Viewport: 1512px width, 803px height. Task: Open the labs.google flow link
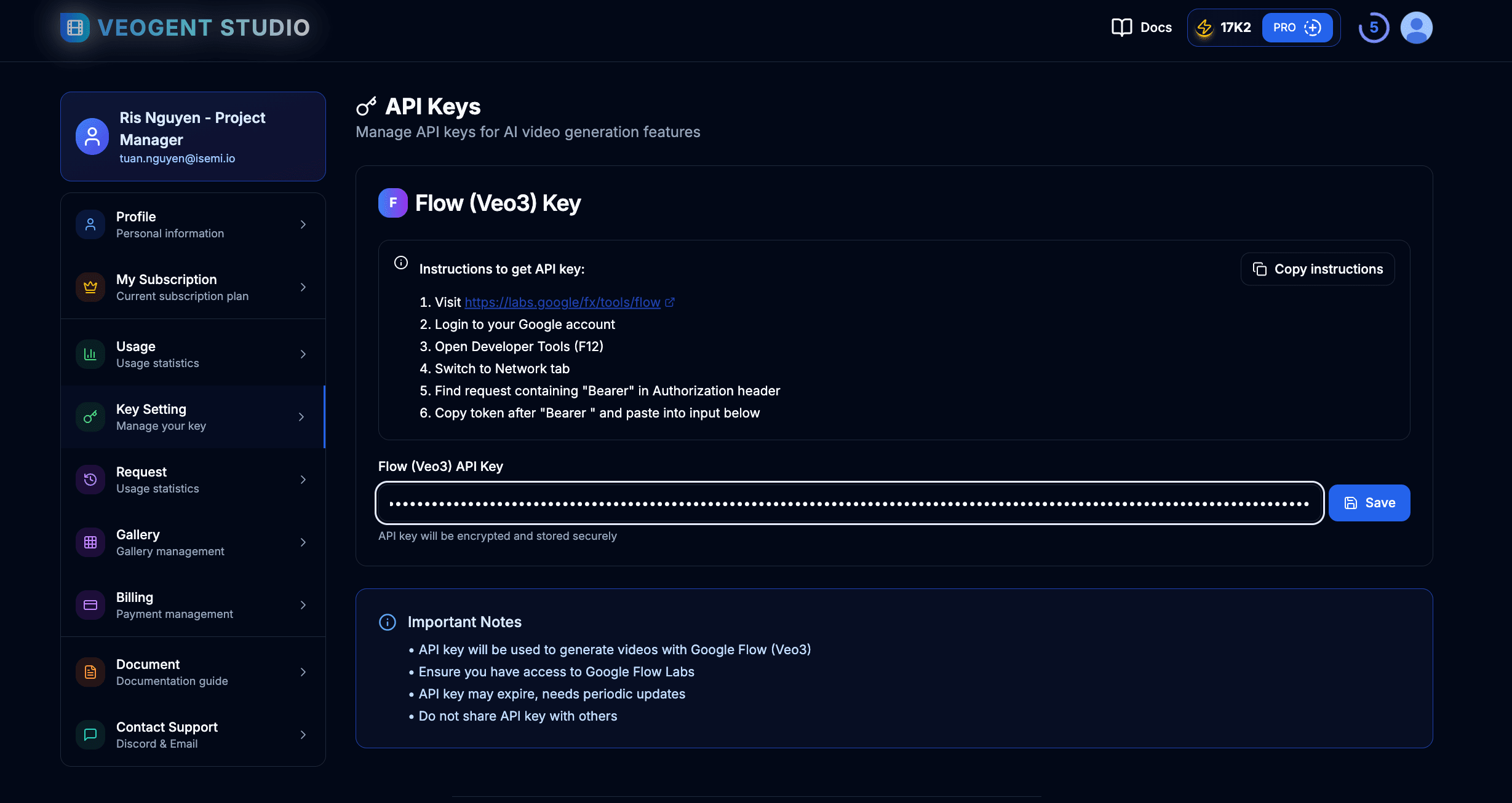click(x=562, y=303)
